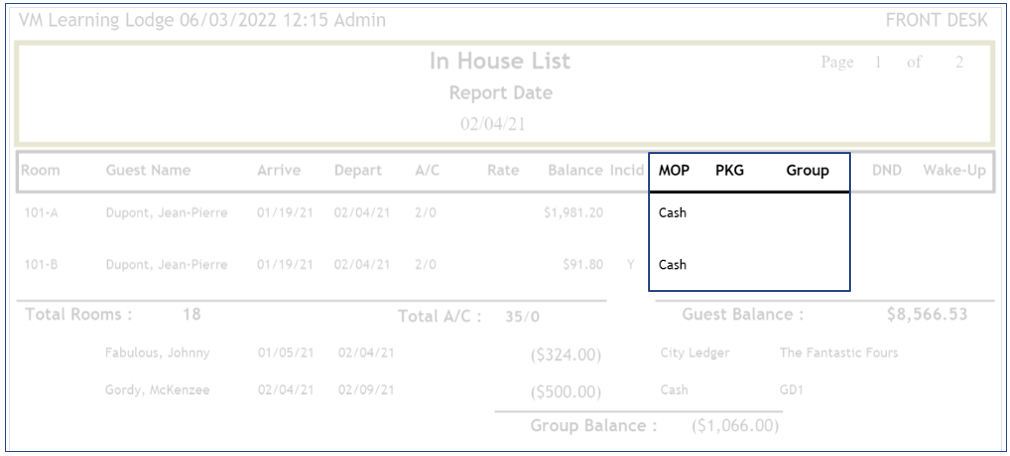This screenshot has width=1010, height=456.
Task: Click the Room column header
Action: [39, 171]
